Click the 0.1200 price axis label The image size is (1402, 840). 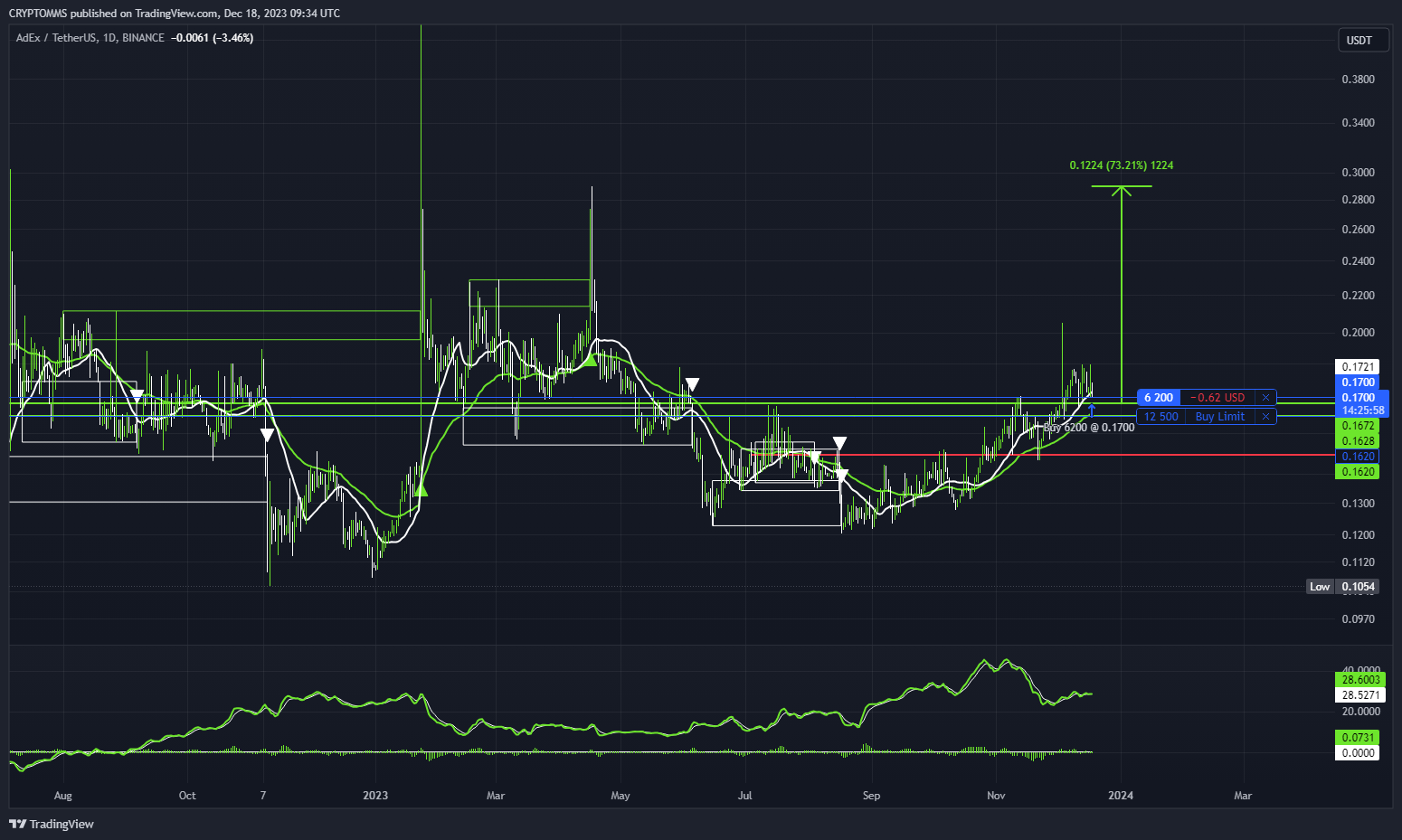[x=1358, y=535]
